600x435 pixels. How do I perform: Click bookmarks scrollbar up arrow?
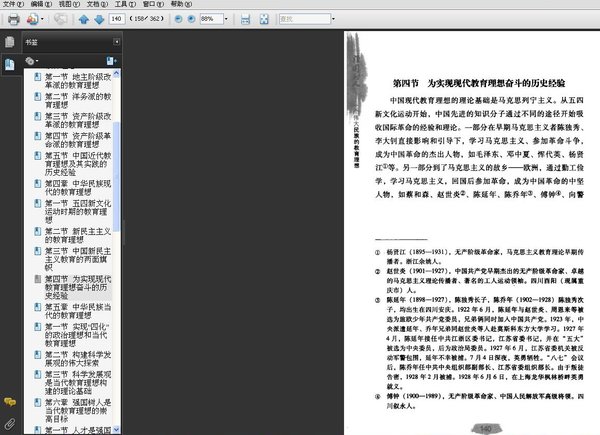117,73
